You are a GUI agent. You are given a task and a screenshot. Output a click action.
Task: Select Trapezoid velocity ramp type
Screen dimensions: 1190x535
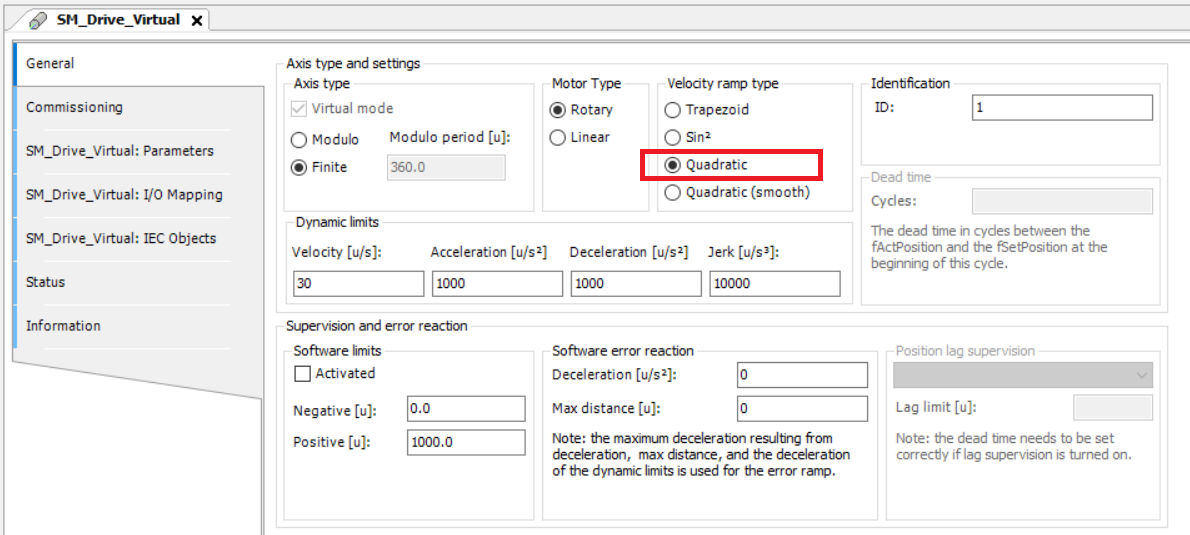(x=673, y=110)
